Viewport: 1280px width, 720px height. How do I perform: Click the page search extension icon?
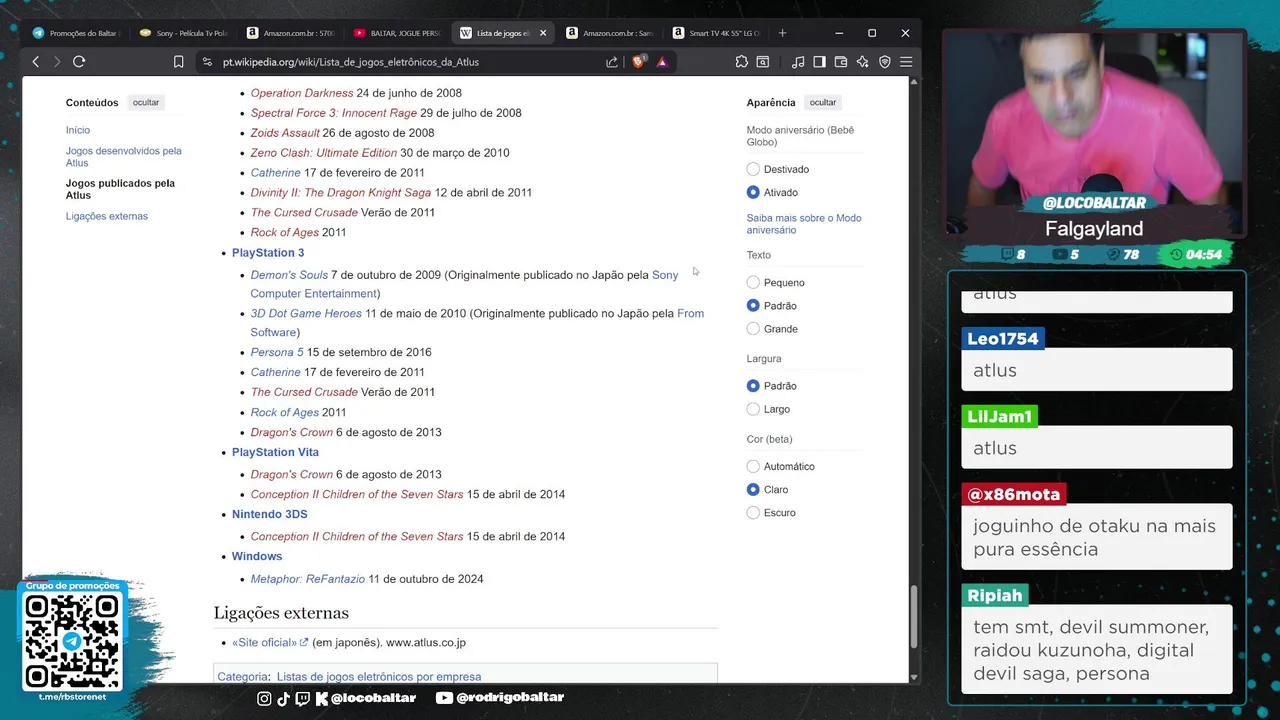coord(763,62)
